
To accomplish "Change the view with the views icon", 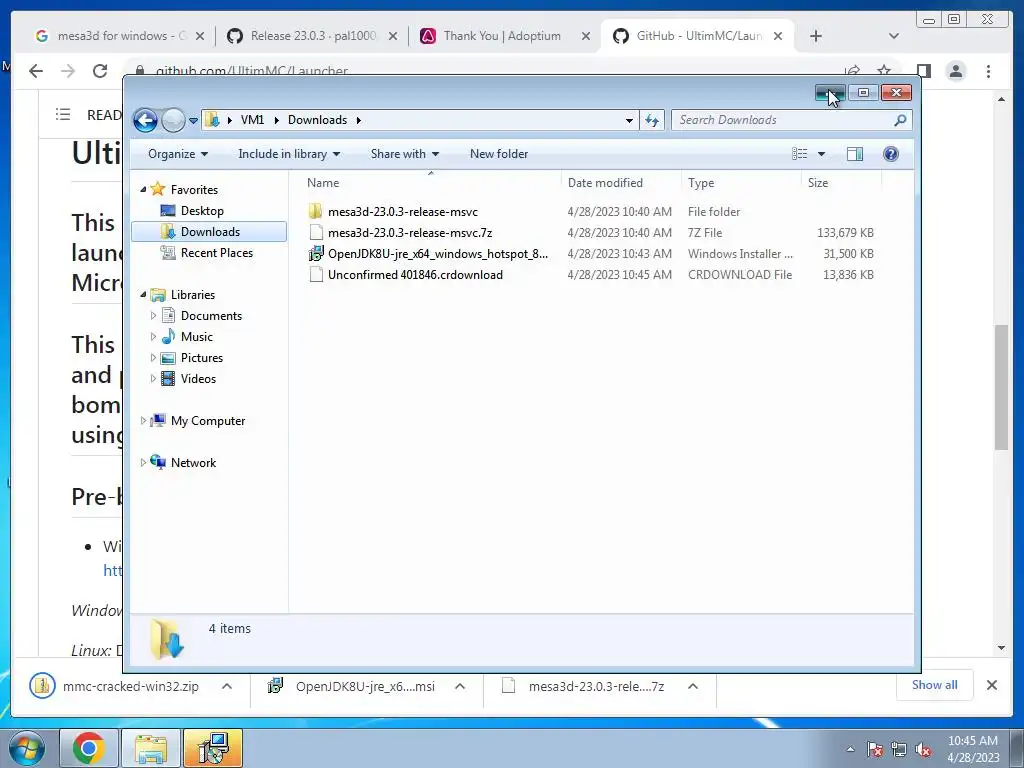I will click(x=799, y=154).
